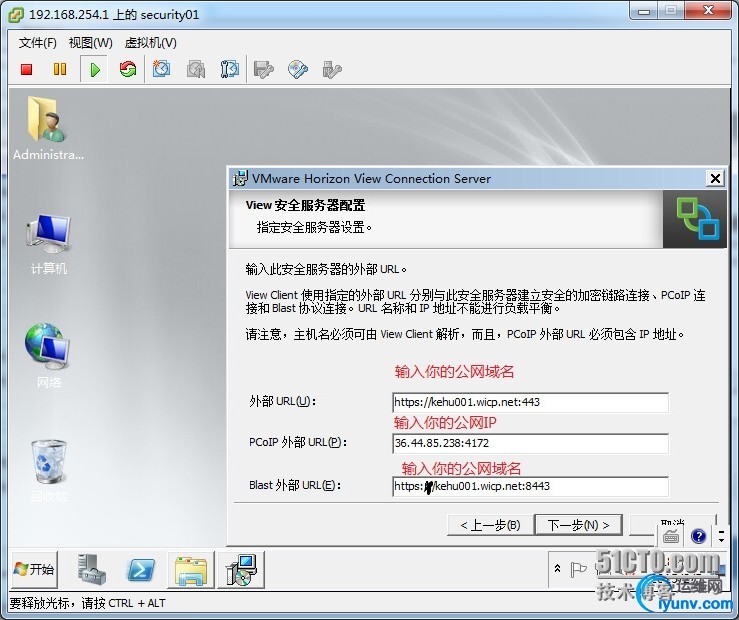
Task: Open the 开始 Start menu button
Action: [x=34, y=570]
